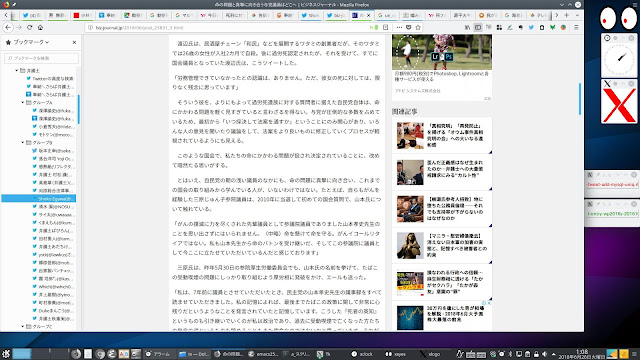Open the Which@which0... bookmark

(x=53, y=287)
